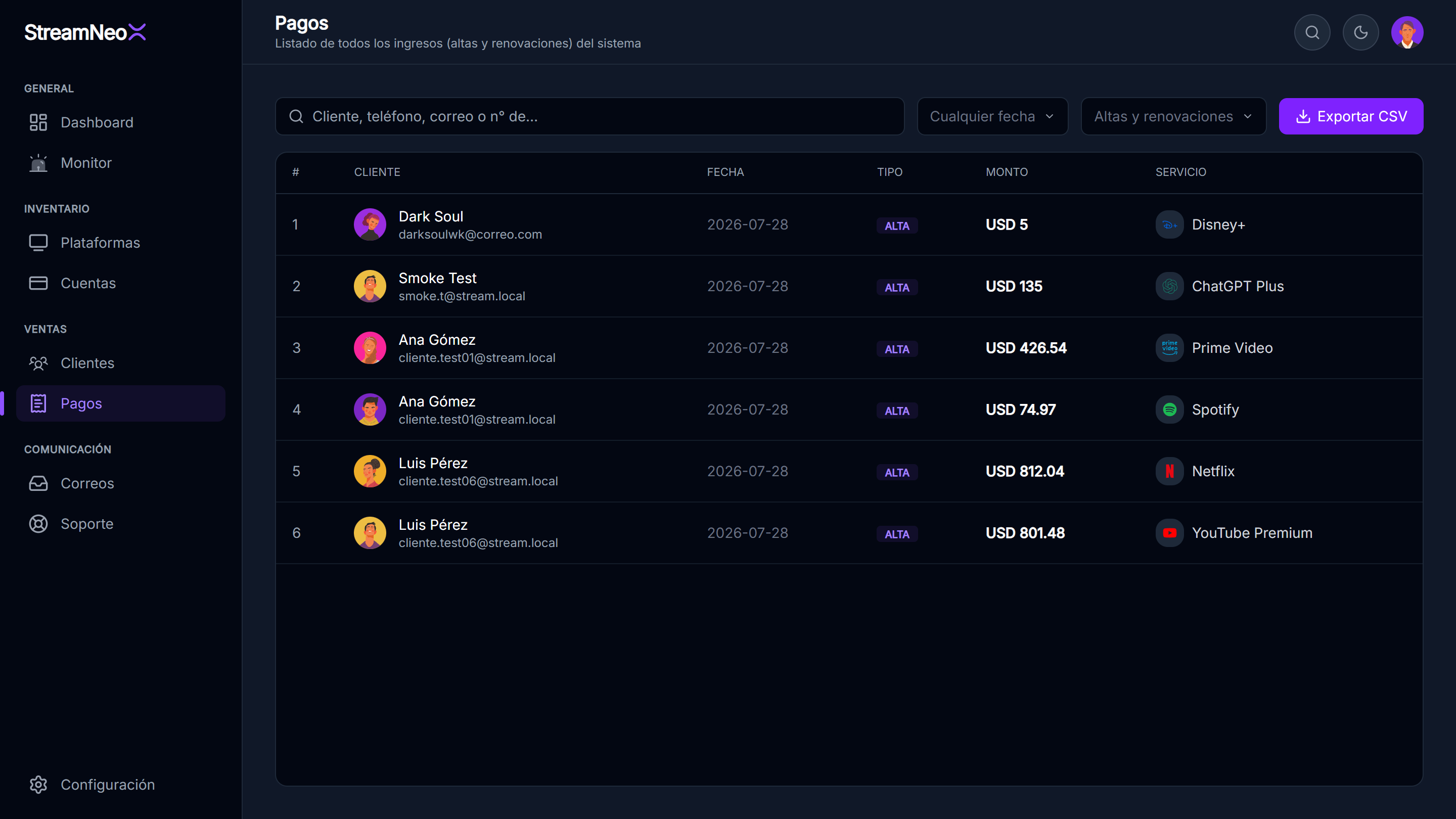This screenshot has width=1456, height=819.
Task: Open the user profile avatar menu
Action: click(1407, 32)
